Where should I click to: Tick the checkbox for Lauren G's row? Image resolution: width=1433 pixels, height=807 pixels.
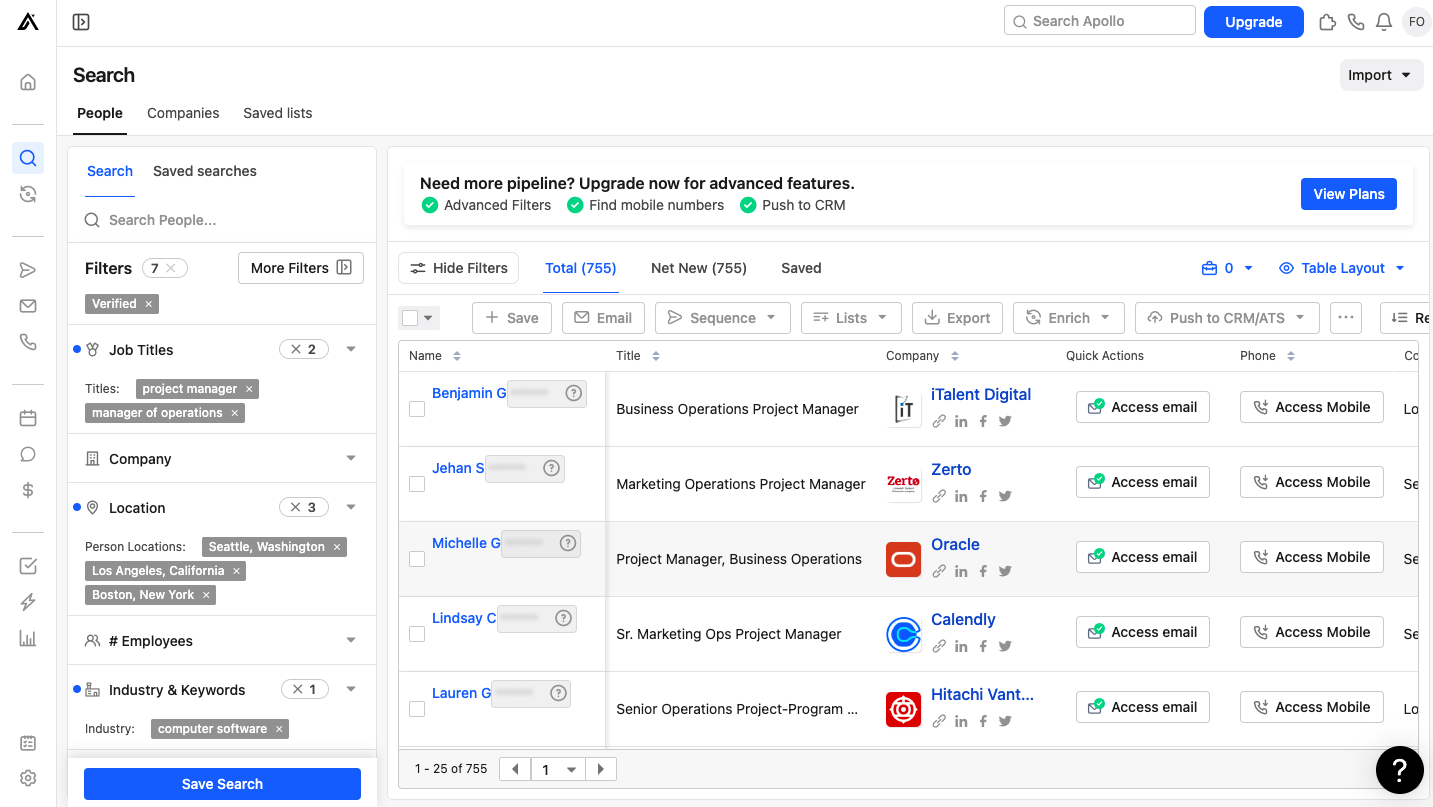(x=417, y=709)
